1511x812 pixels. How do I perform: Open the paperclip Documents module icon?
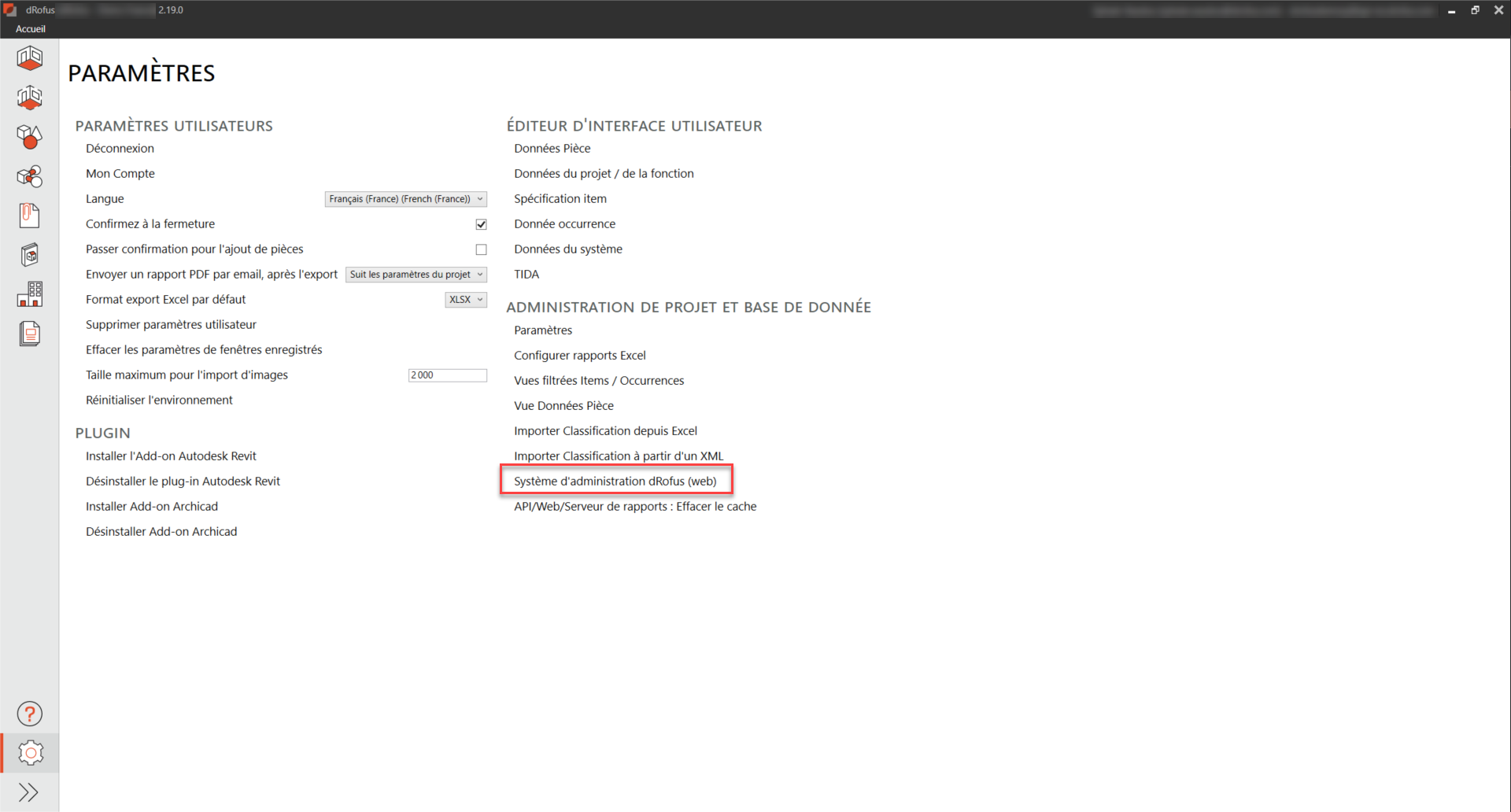point(30,215)
